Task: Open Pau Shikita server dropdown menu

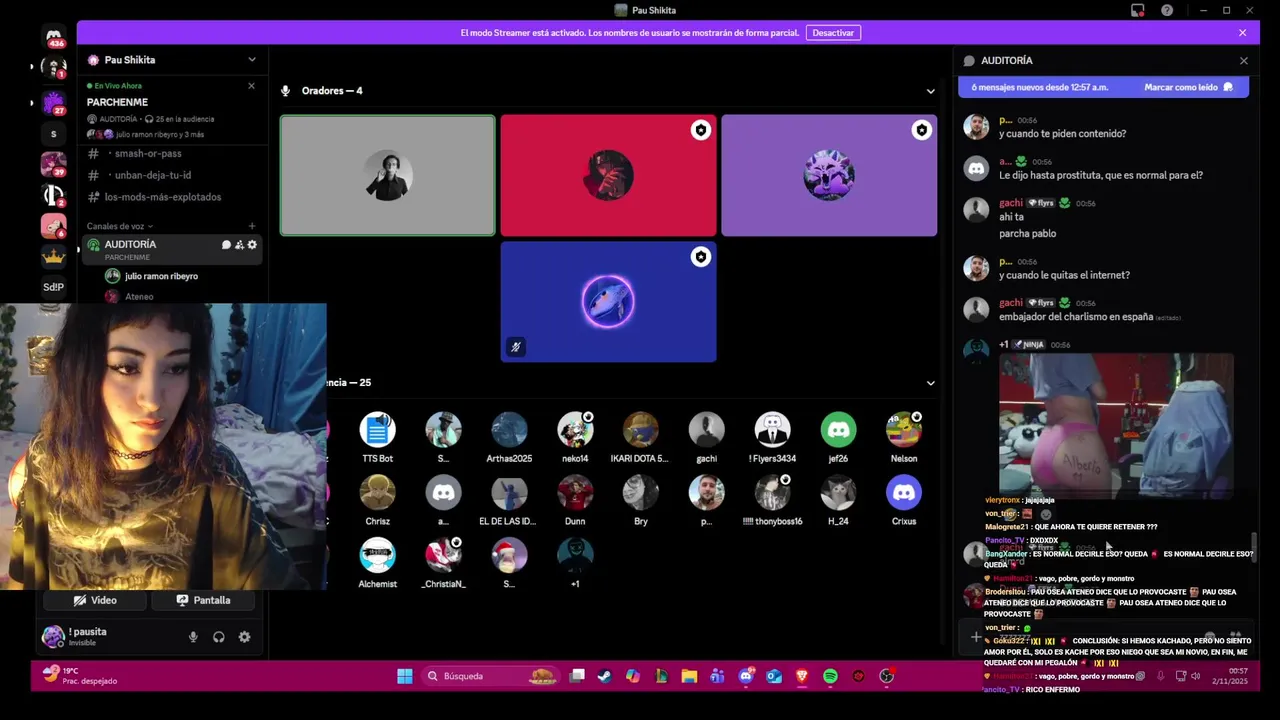Action: (252, 60)
